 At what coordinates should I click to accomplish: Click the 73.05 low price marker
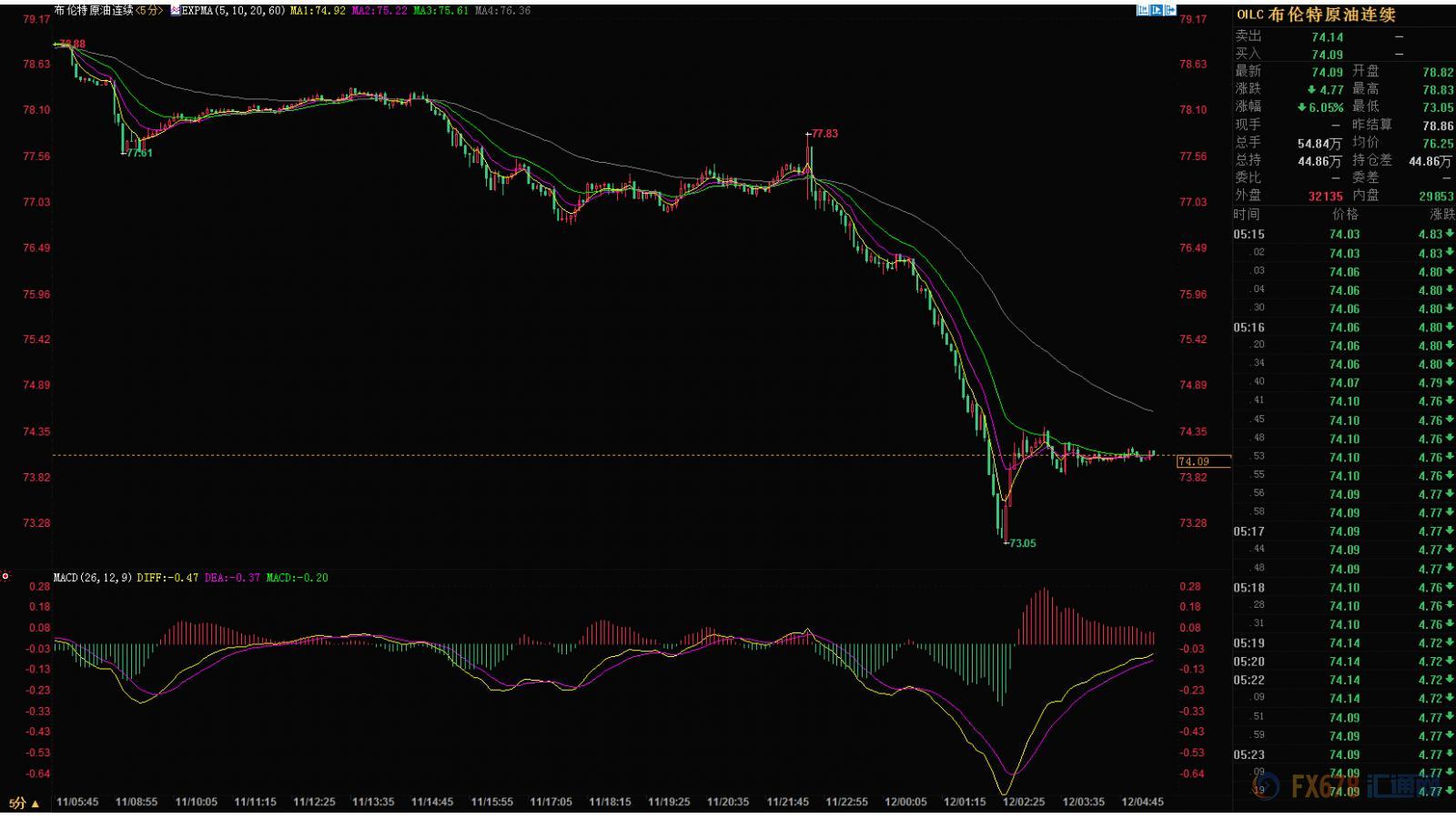point(1022,543)
